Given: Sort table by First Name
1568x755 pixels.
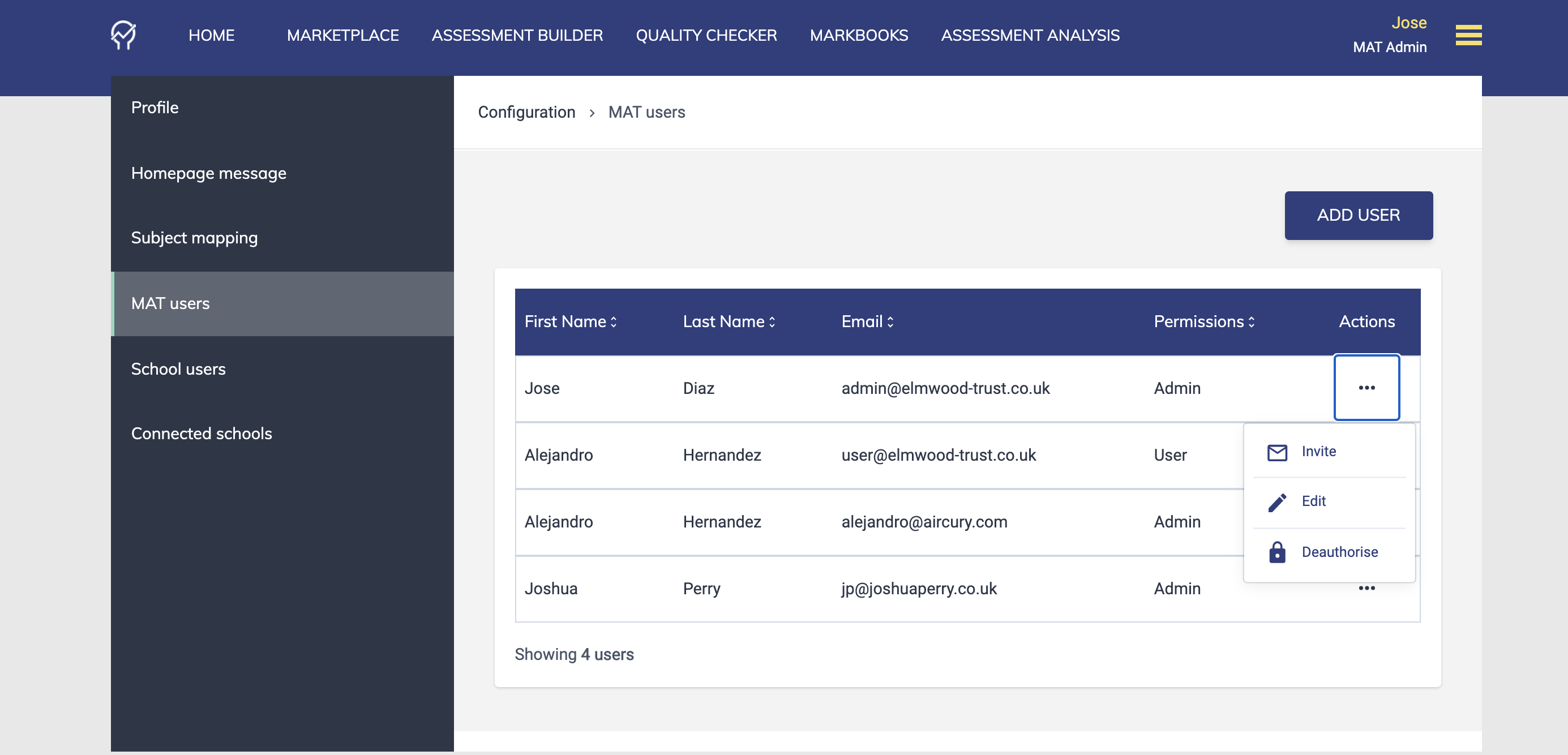Looking at the screenshot, I should [x=571, y=322].
